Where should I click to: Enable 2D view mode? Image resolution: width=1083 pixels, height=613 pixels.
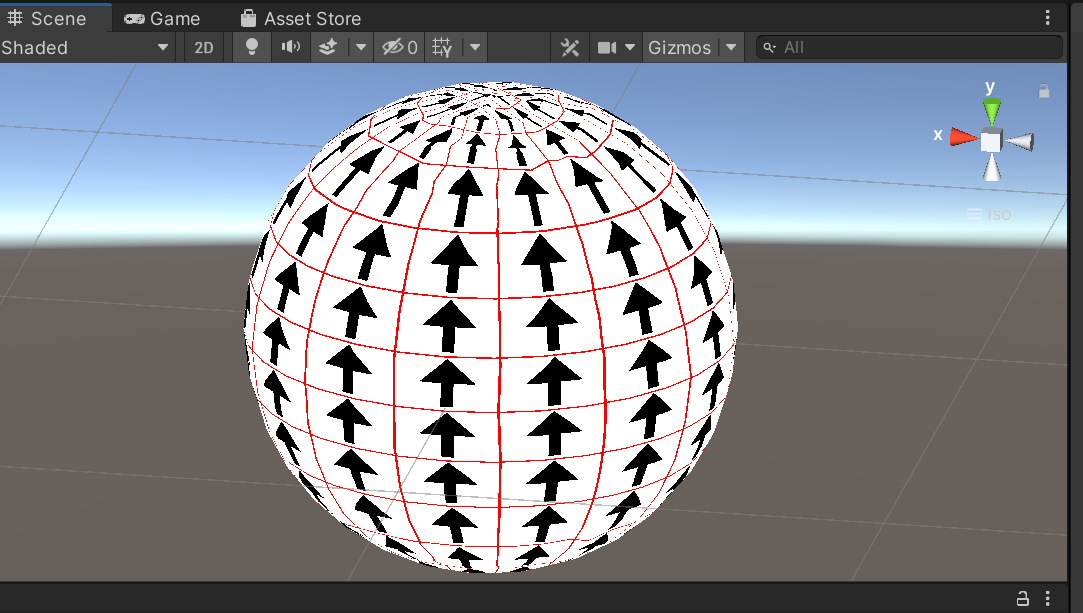(x=203, y=47)
